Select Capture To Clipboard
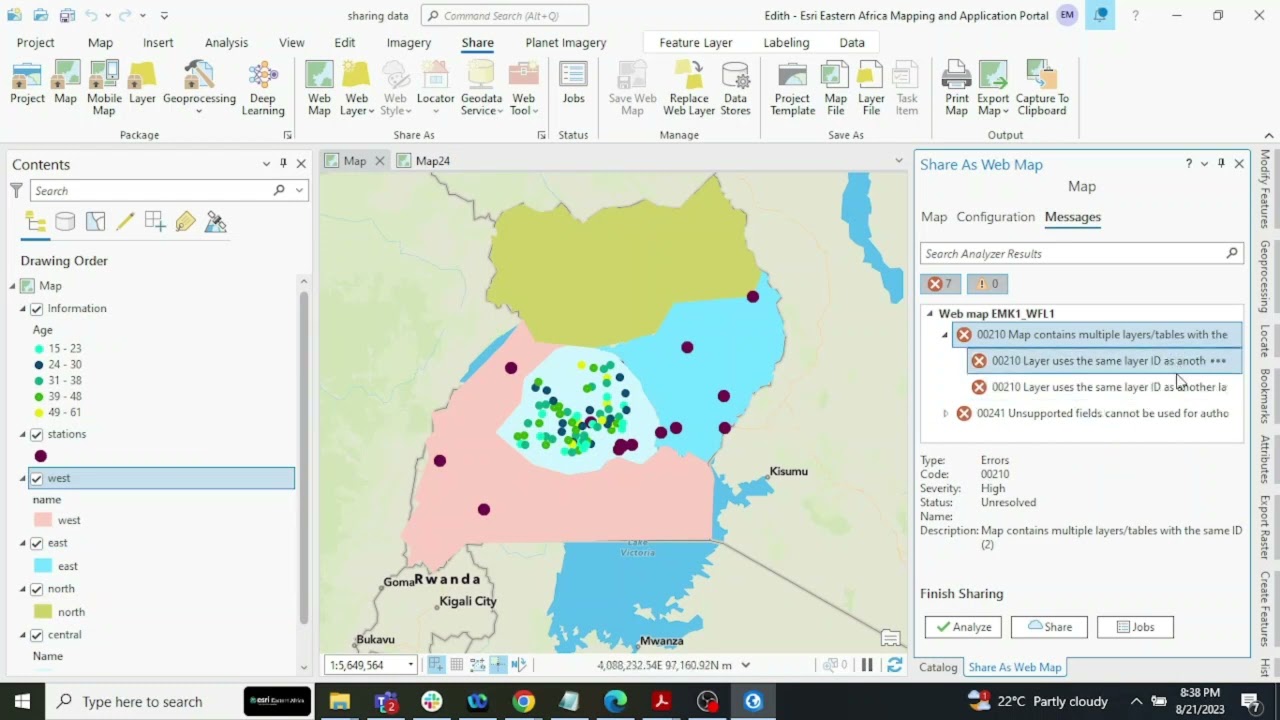 [x=1042, y=89]
